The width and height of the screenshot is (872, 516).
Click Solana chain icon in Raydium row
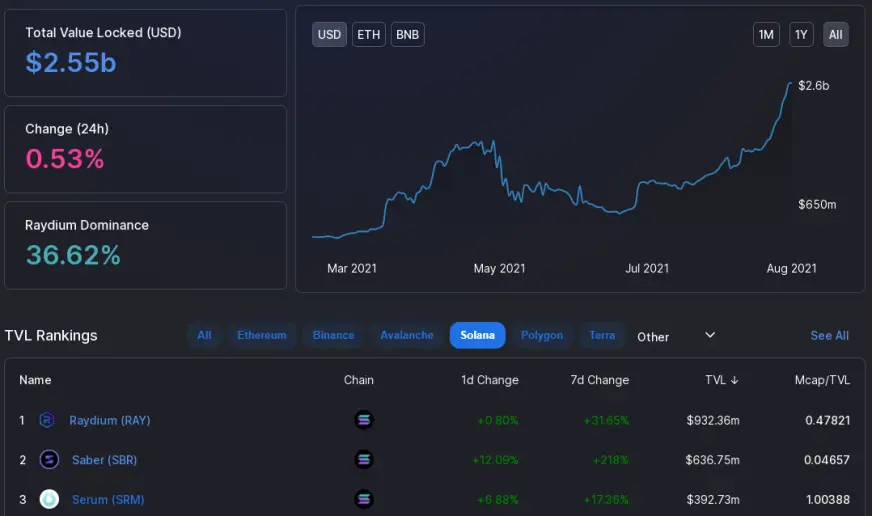[x=364, y=420]
